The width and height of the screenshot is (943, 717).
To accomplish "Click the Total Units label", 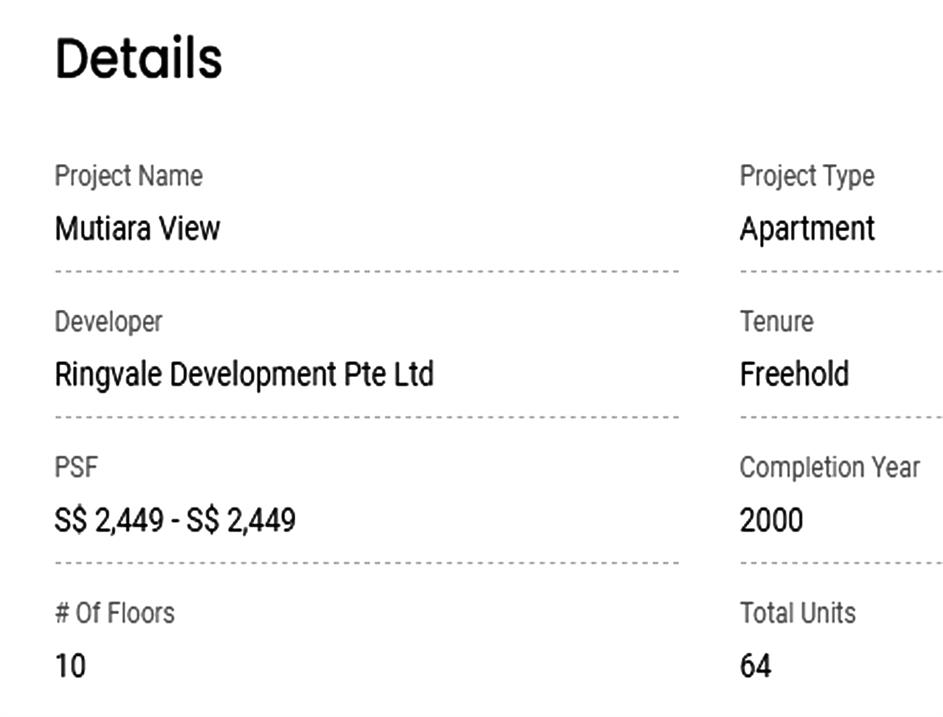I will tap(797, 612).
